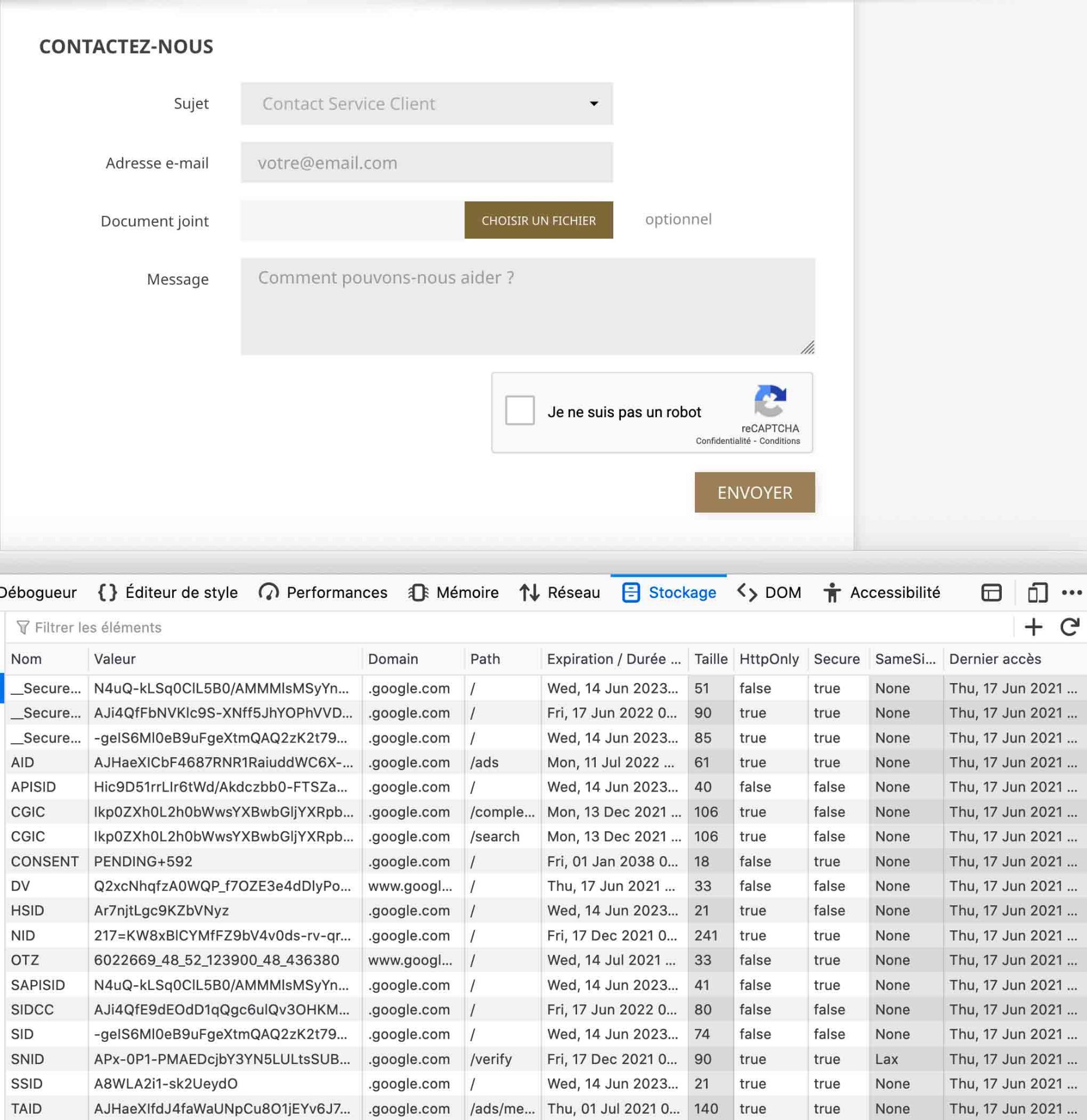
Task: Select the SIDCC cookie row
Action: [546, 1010]
